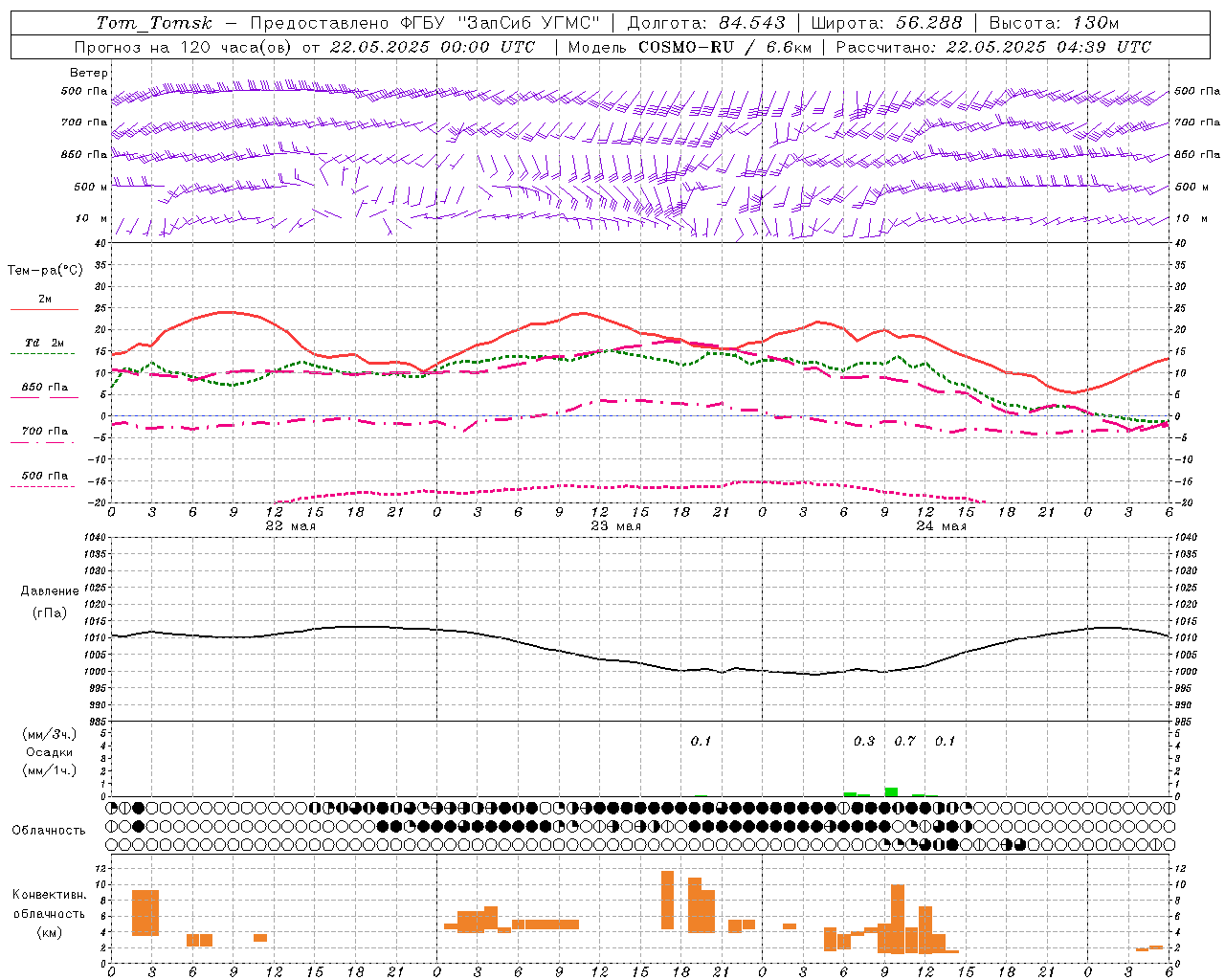Click the elevation text "Высота: 130м"

tap(1054, 23)
